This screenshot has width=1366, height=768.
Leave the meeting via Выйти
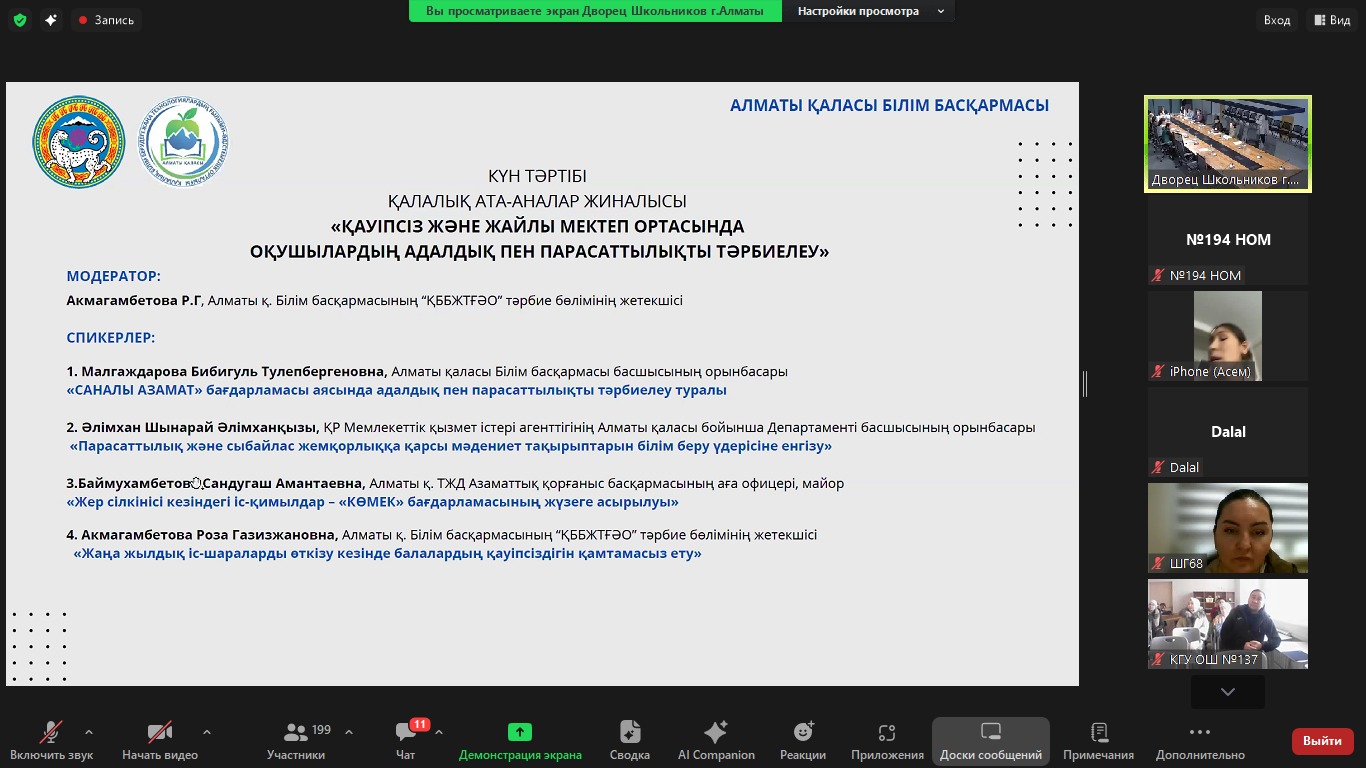tap(1322, 741)
